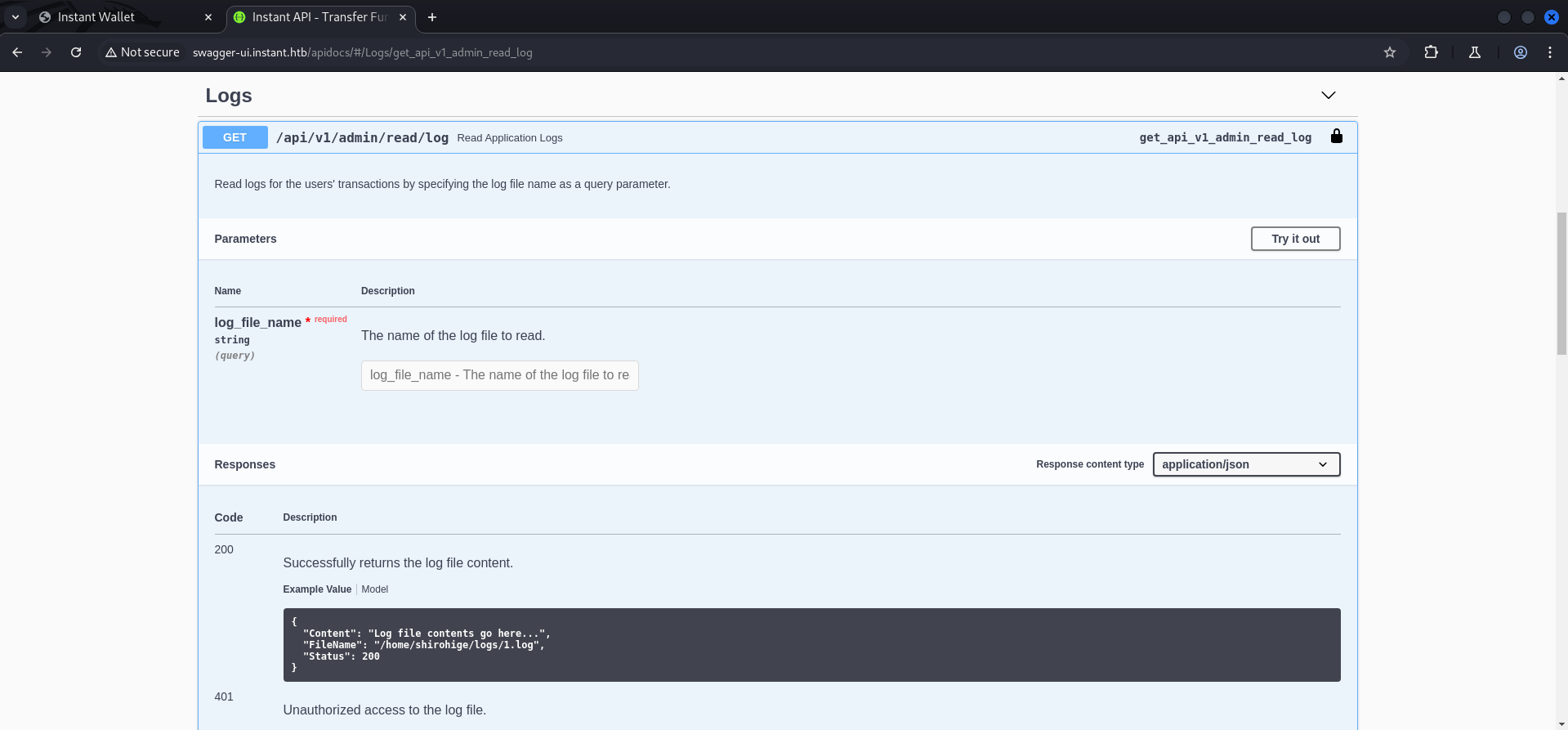
Task: Collapse the GET /api/v1/admin/read/log operation
Action: pyautogui.click(x=362, y=137)
